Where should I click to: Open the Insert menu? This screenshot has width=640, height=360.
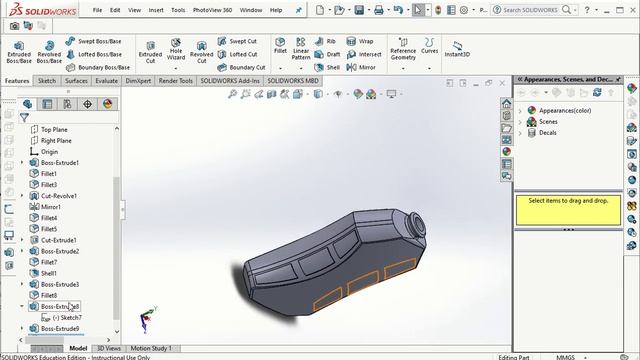click(156, 10)
